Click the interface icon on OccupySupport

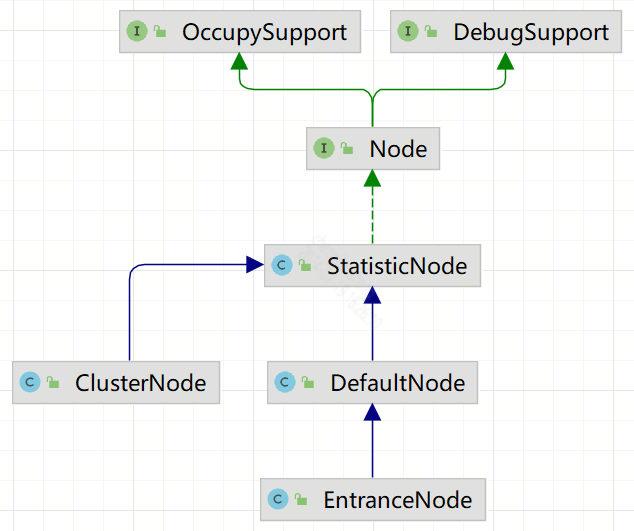click(137, 31)
